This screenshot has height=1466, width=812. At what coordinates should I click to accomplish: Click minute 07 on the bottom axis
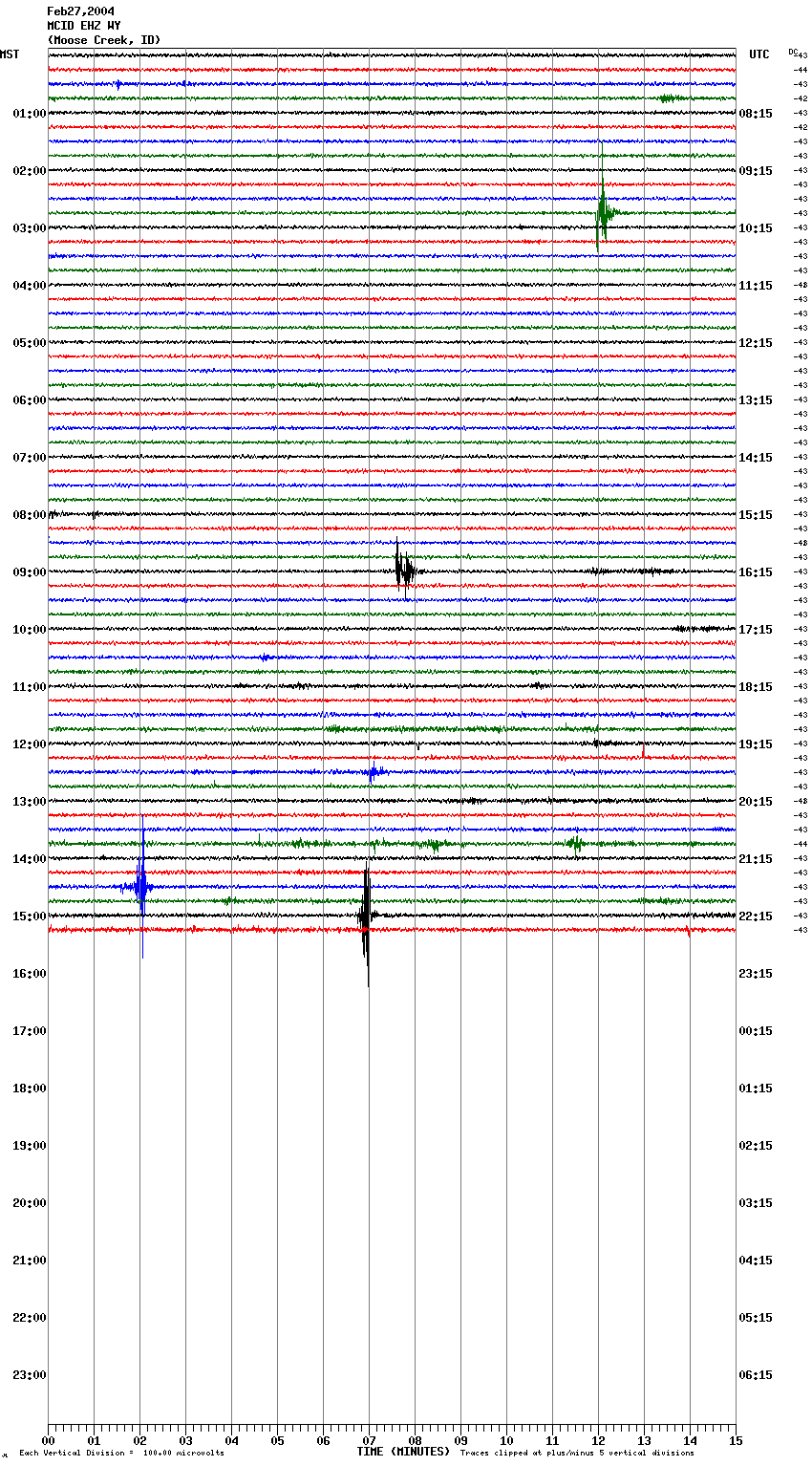click(369, 1440)
